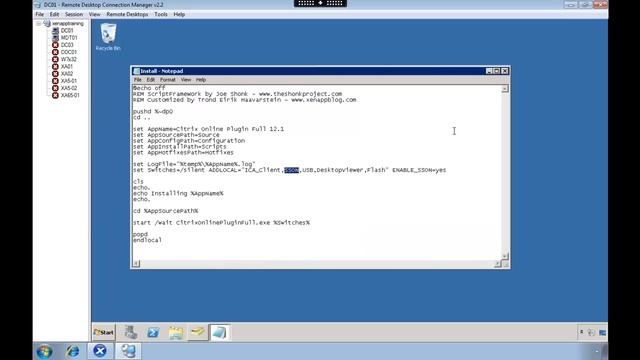Open Notepad Help menu
The image size is (640, 360).
[x=201, y=80]
